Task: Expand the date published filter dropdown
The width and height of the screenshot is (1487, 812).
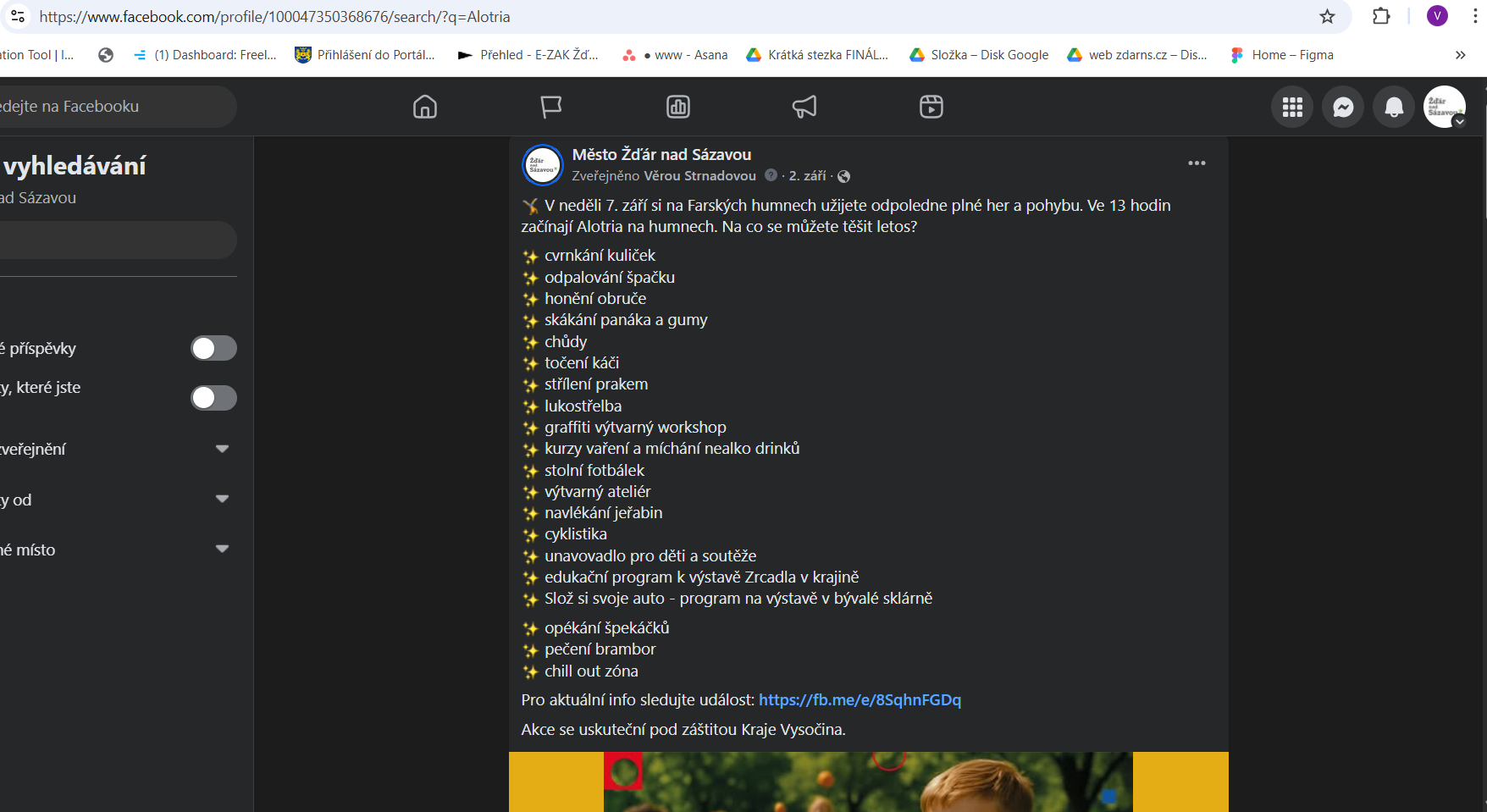Action: coord(222,450)
